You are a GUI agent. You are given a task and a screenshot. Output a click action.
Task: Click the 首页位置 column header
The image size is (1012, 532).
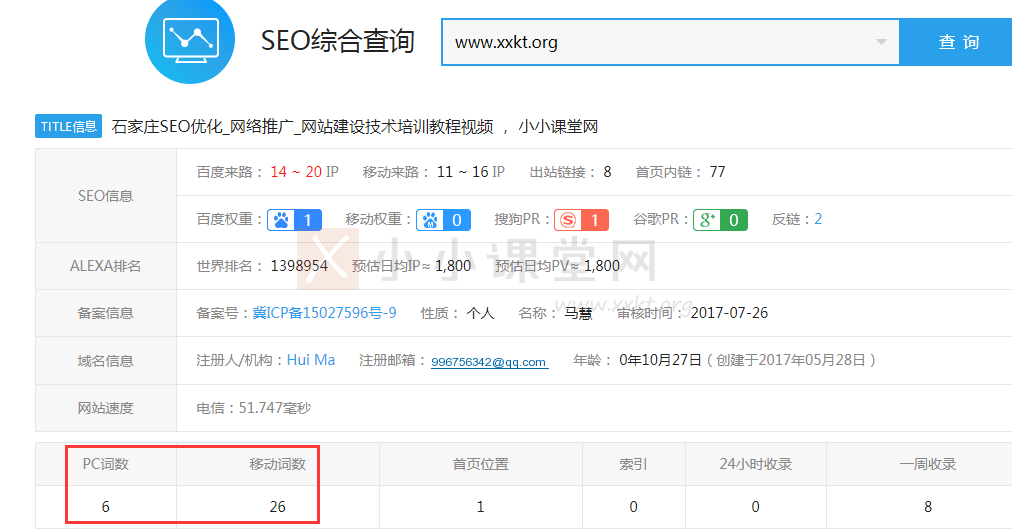coord(480,464)
